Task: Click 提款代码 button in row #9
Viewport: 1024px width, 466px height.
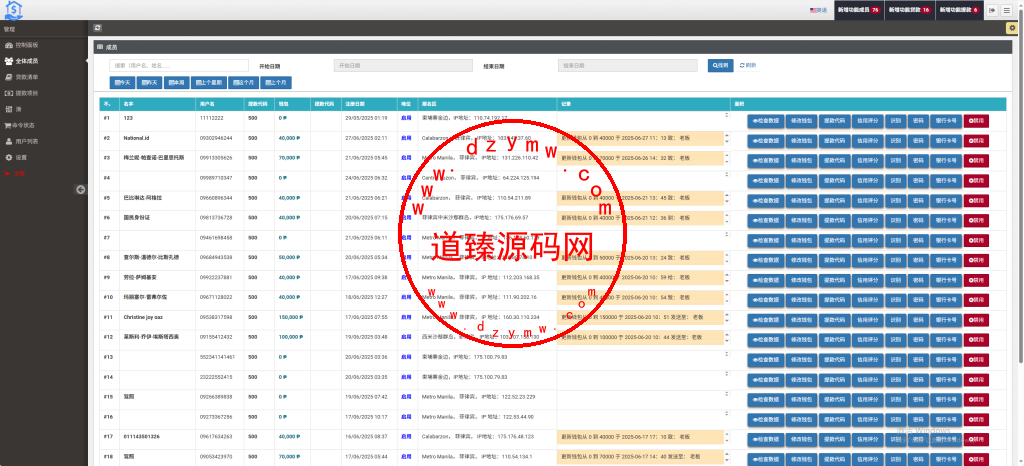Action: pyautogui.click(x=833, y=281)
